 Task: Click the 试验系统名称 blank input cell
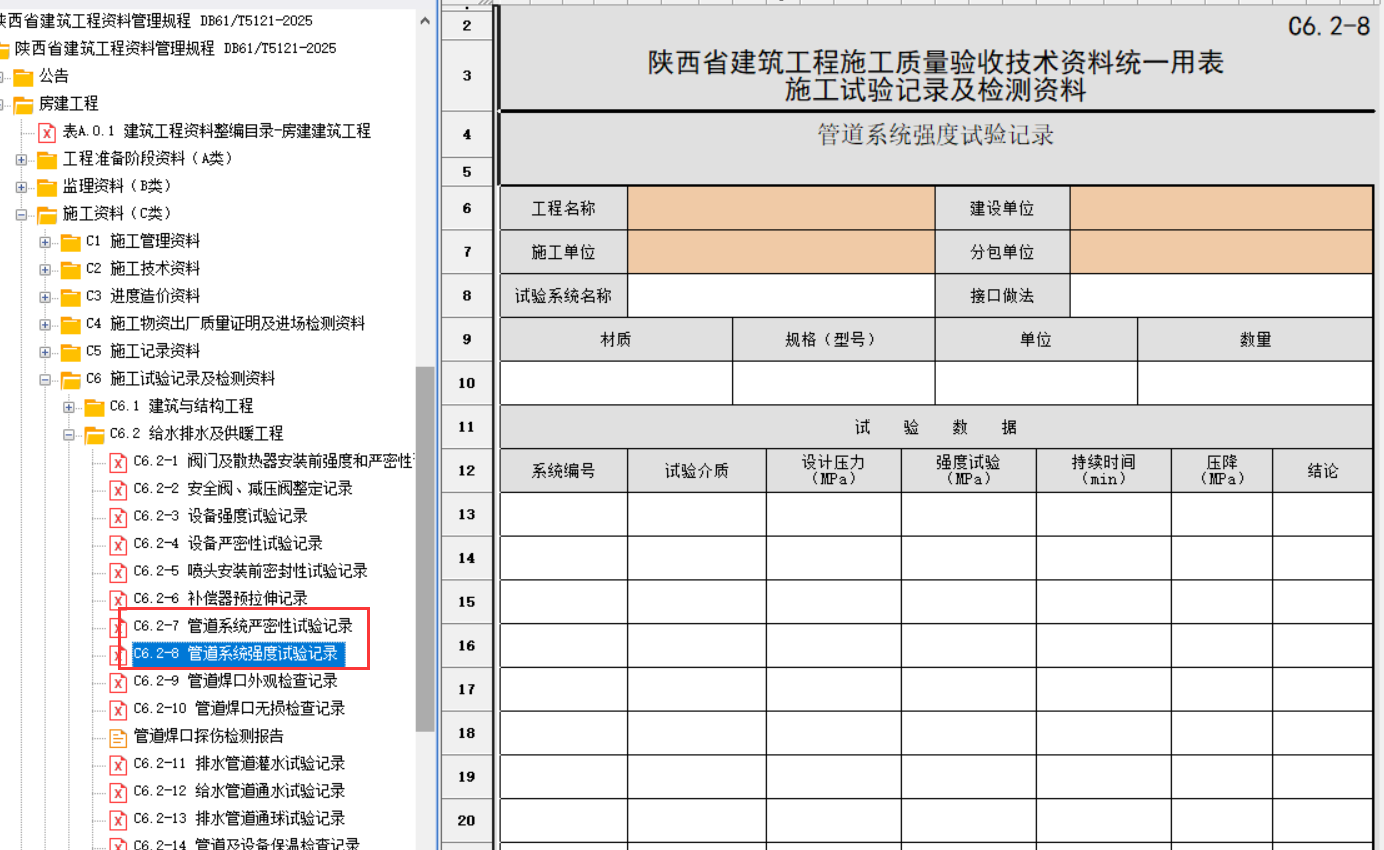781,295
